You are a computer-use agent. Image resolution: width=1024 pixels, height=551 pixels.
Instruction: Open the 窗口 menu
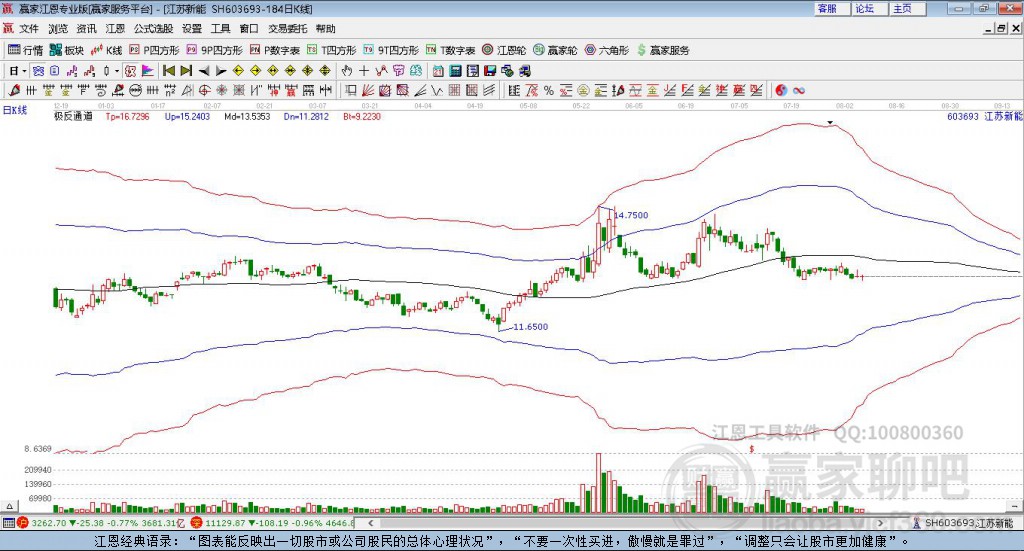point(249,29)
